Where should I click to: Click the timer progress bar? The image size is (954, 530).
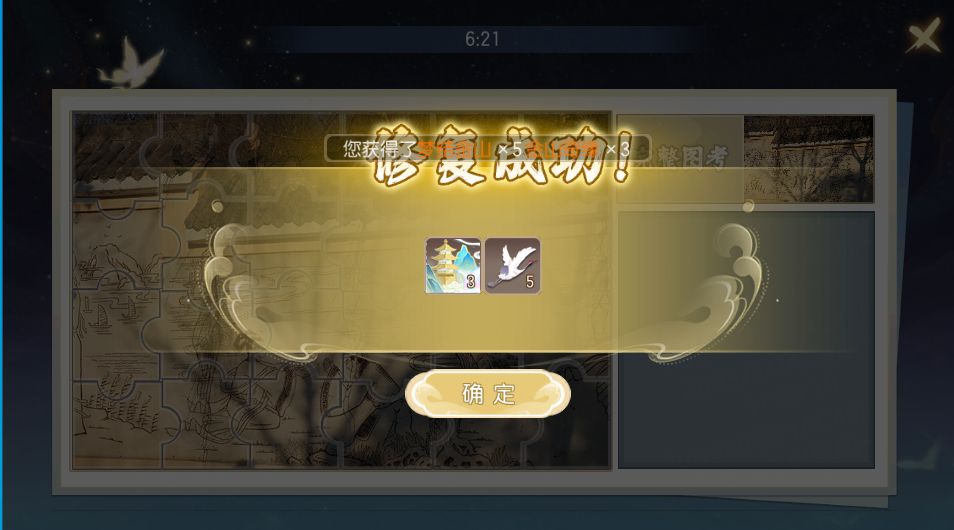pos(484,39)
